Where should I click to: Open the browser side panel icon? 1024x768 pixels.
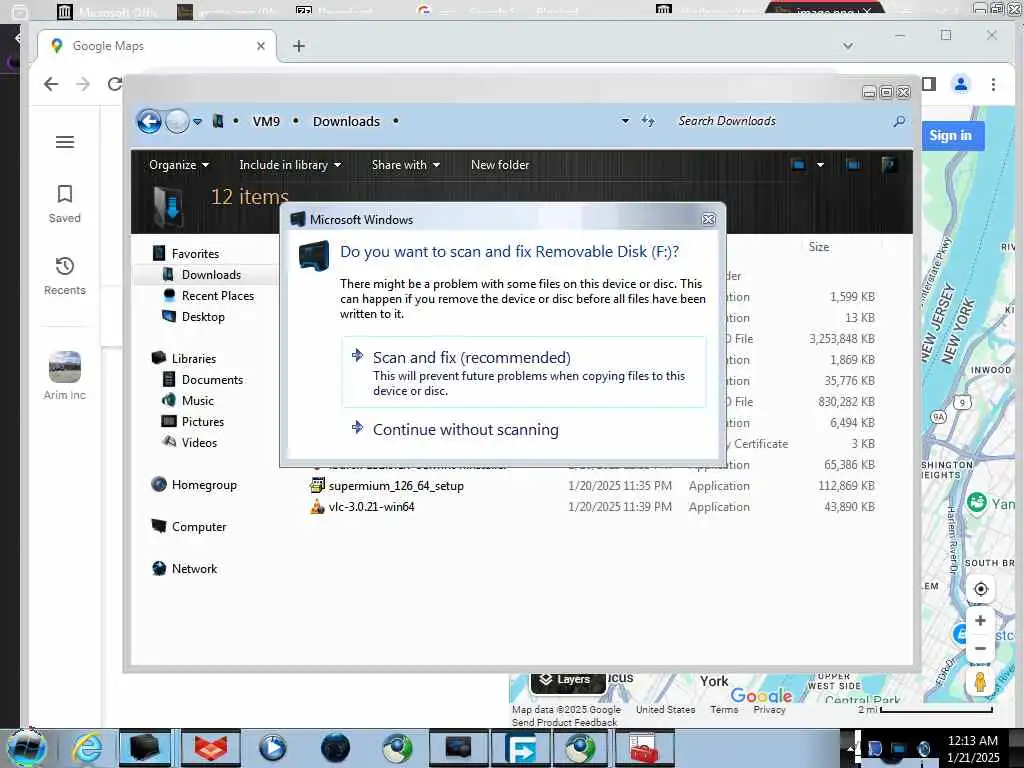pos(929,84)
